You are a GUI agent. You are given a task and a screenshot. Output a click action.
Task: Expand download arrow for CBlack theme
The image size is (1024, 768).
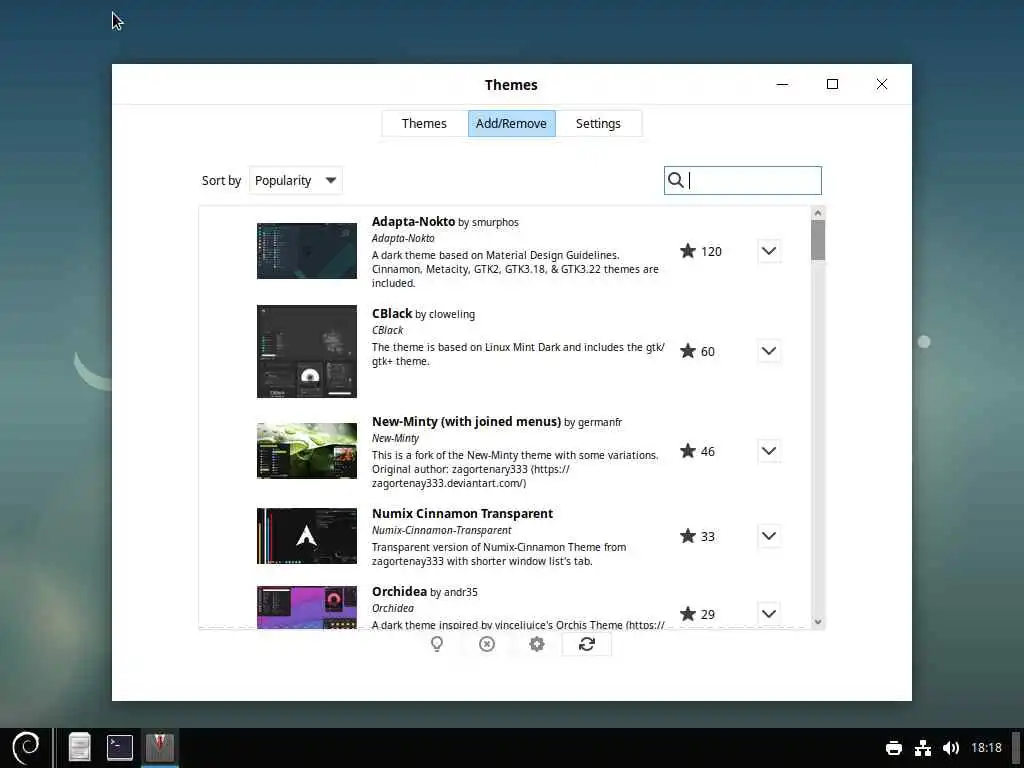coord(769,351)
